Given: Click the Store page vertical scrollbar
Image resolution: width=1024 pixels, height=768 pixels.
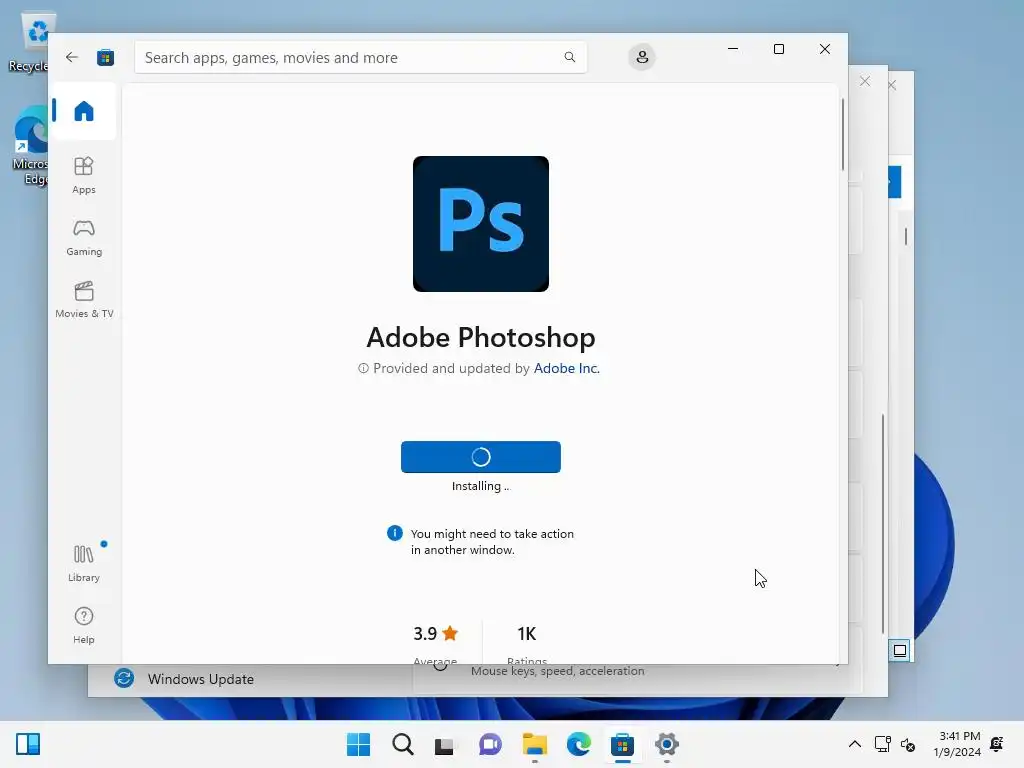Looking at the screenshot, I should tap(842, 134).
